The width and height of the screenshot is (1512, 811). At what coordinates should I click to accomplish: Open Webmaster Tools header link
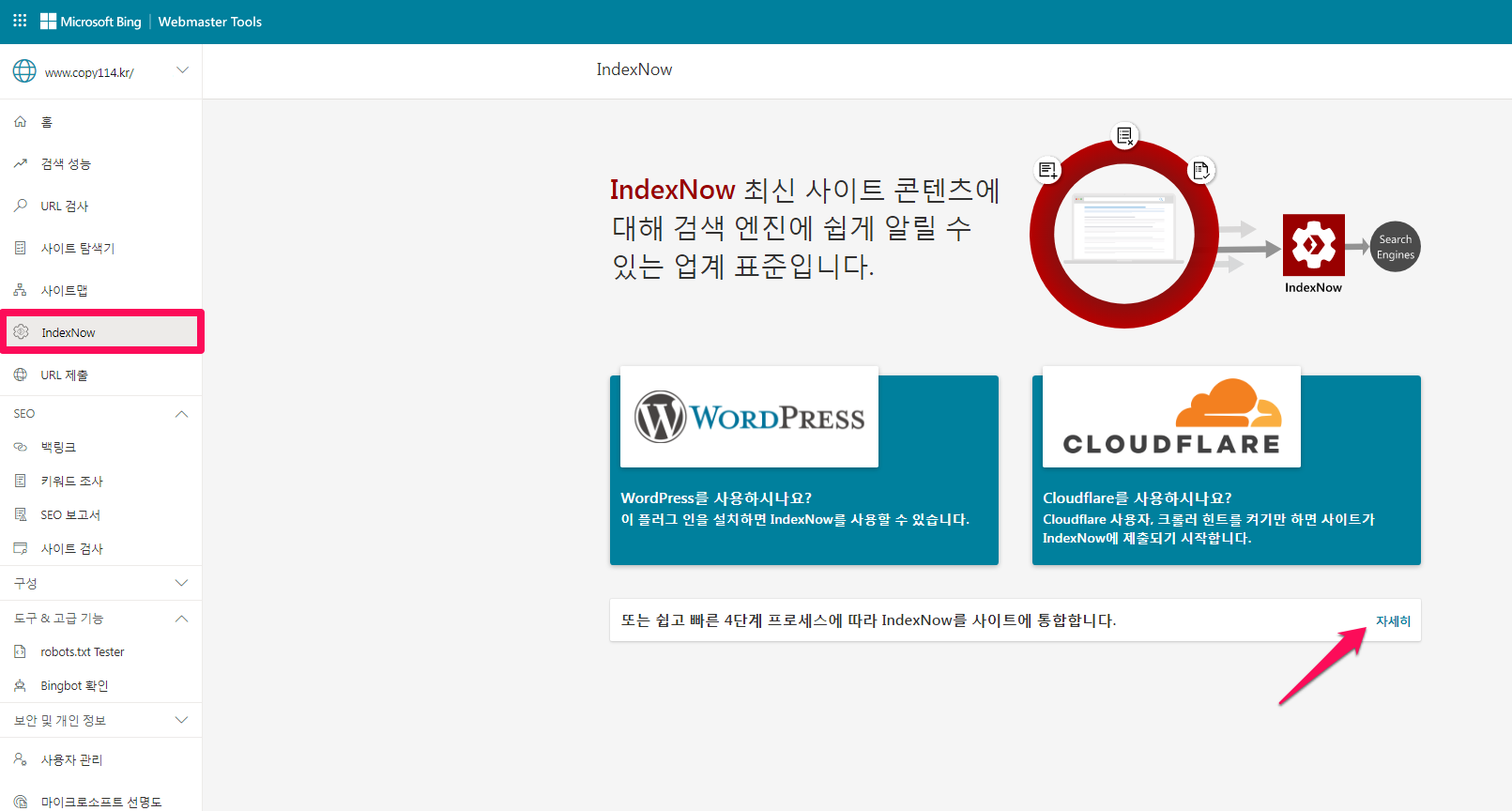(210, 22)
